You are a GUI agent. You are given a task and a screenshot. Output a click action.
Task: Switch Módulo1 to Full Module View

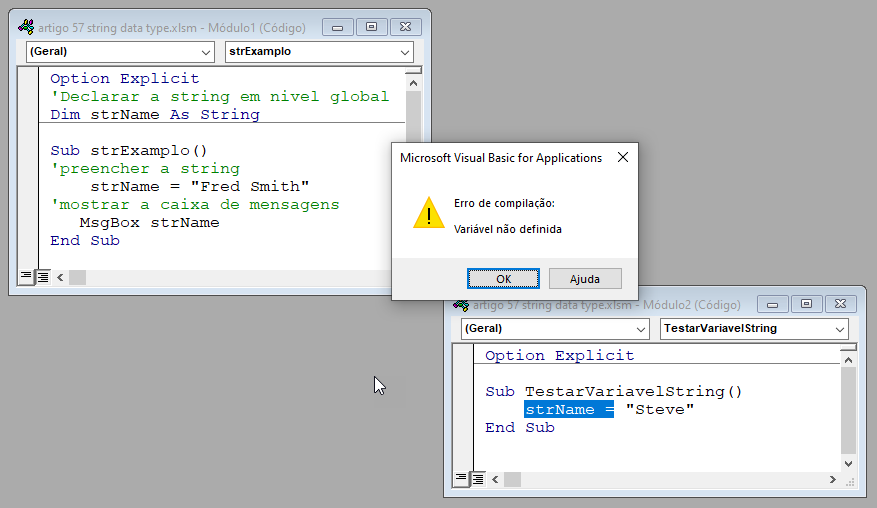(x=43, y=276)
